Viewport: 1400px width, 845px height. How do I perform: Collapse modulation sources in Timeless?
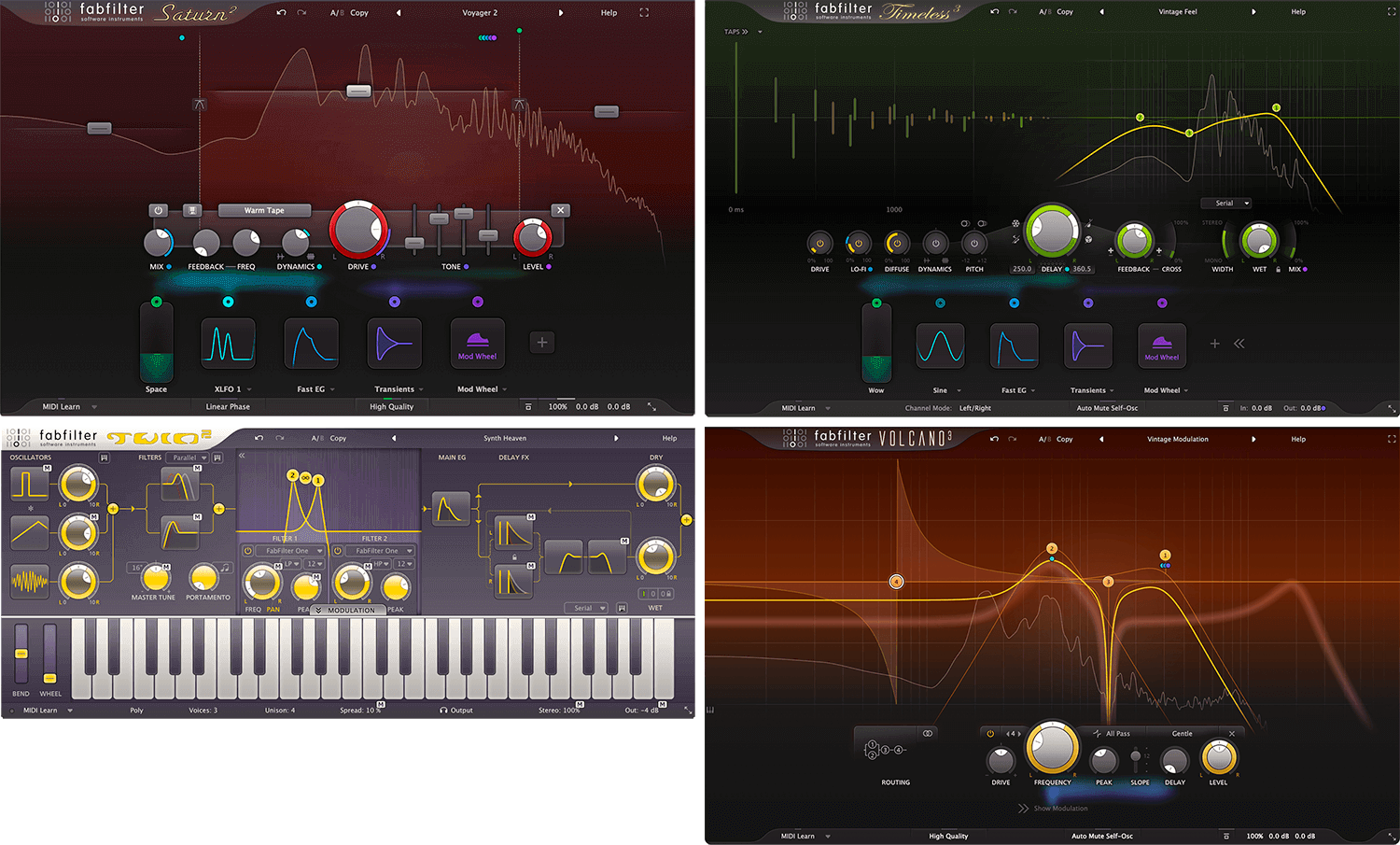click(1239, 344)
